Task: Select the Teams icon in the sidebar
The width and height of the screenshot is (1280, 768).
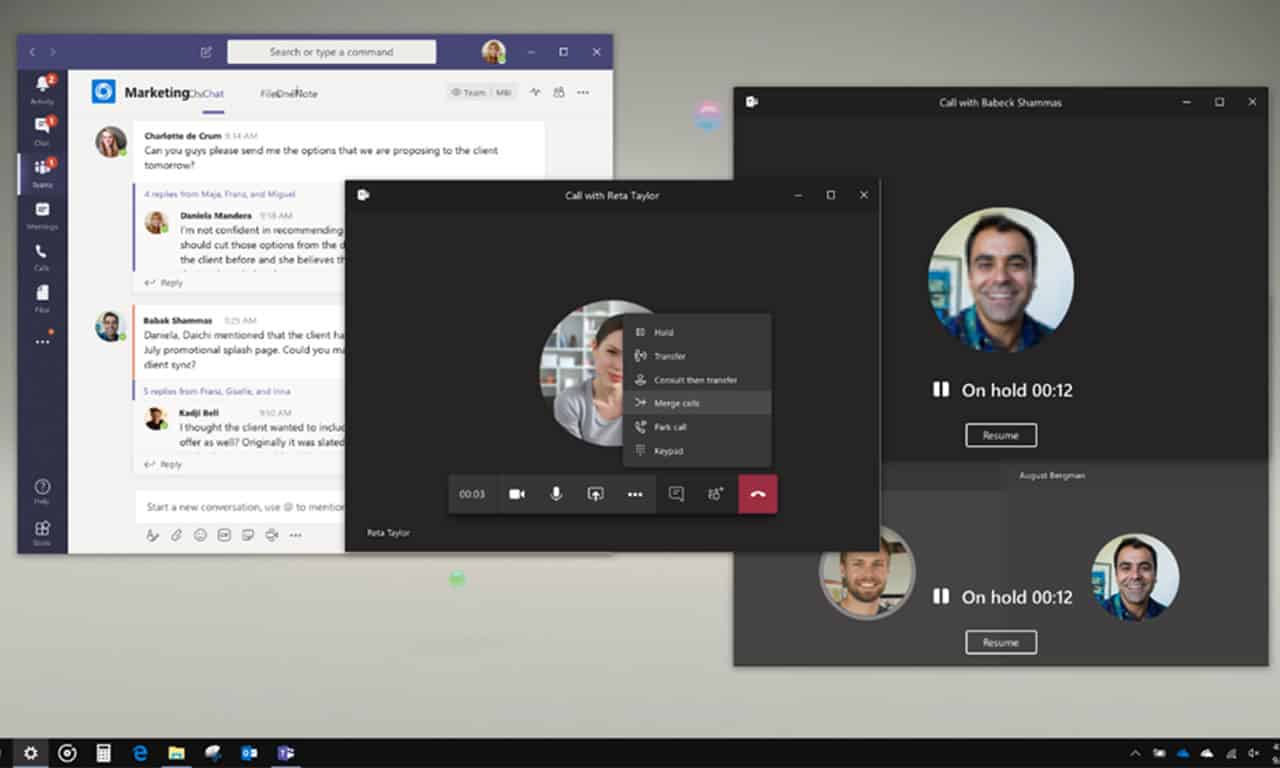Action: [42, 172]
